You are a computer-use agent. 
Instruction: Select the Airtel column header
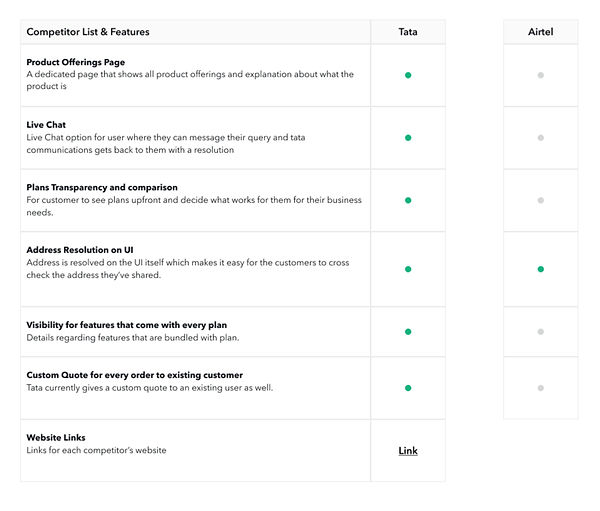541,32
